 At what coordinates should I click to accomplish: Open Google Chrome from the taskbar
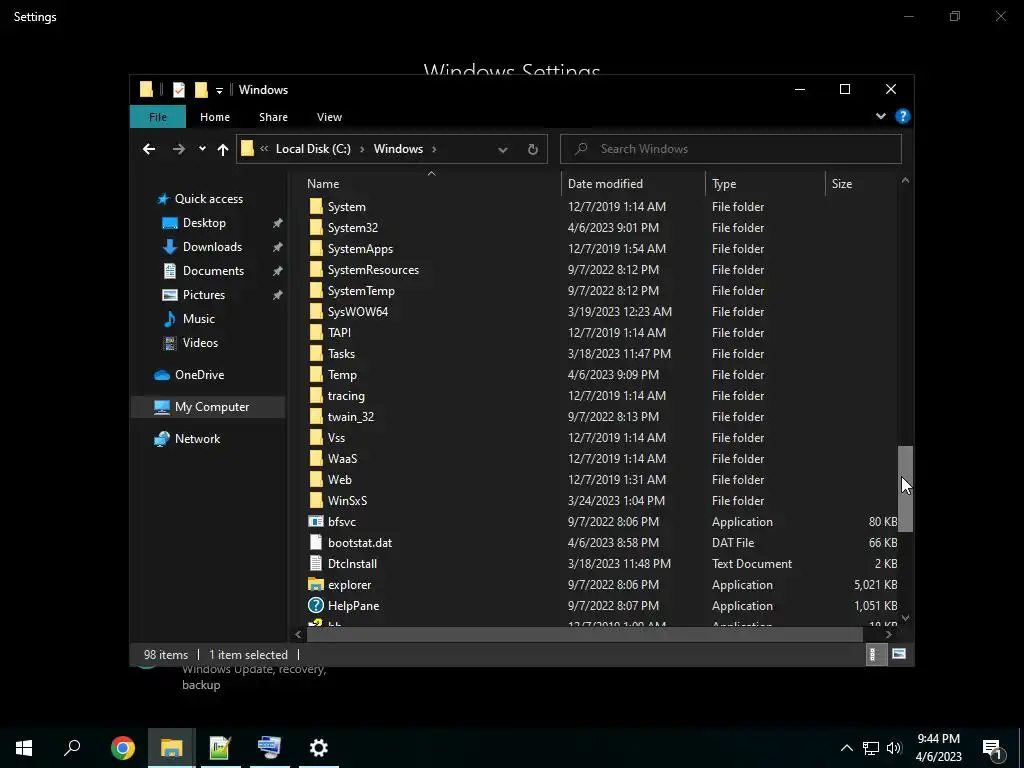(x=122, y=748)
